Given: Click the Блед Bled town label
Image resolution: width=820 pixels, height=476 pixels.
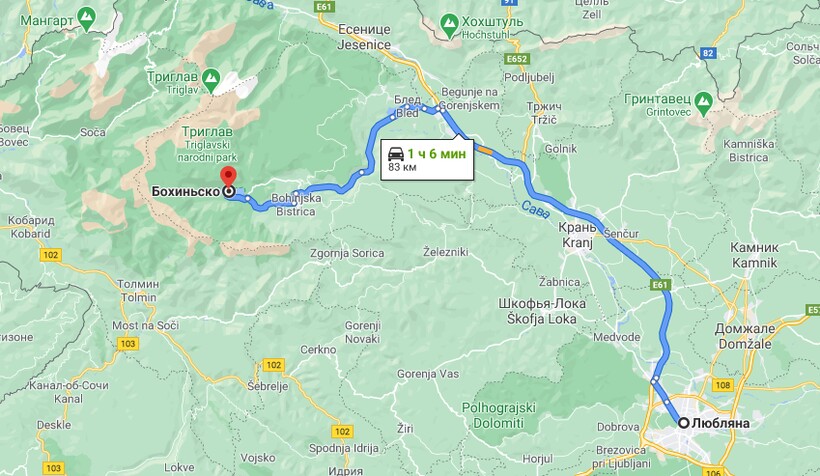Looking at the screenshot, I should 407,106.
